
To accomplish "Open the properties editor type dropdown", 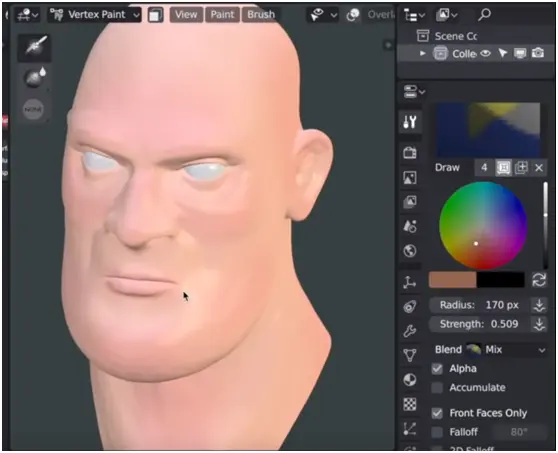I will click(x=414, y=91).
